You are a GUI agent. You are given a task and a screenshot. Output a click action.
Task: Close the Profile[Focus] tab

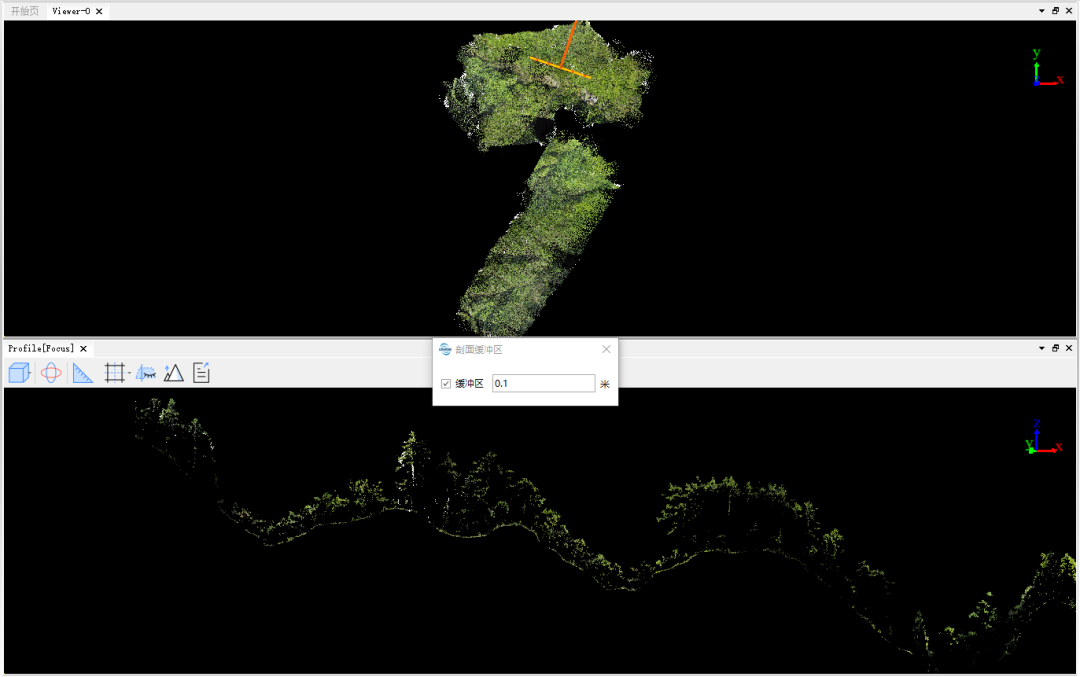(x=83, y=348)
